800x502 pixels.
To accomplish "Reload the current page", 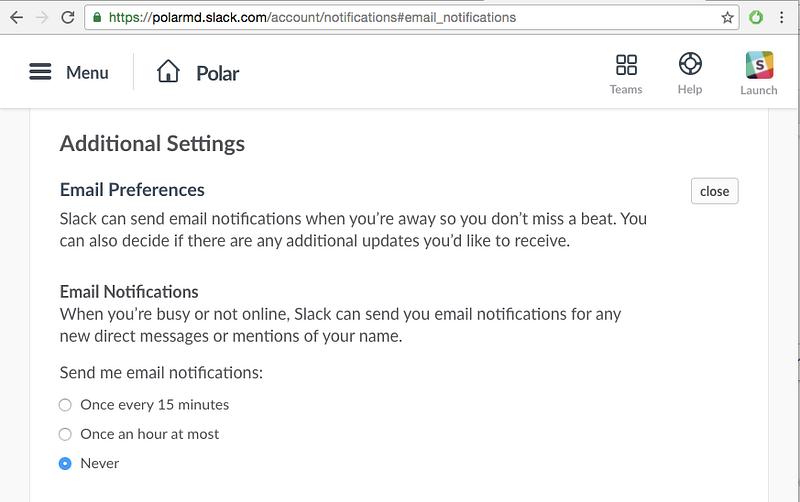I will coord(67,18).
